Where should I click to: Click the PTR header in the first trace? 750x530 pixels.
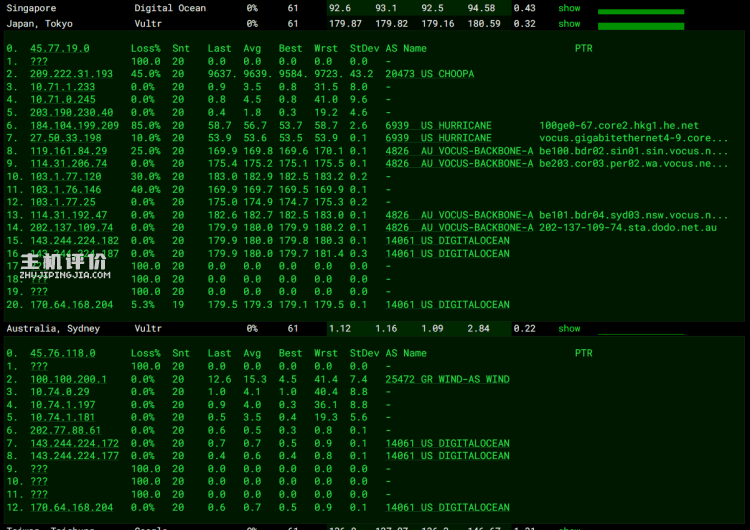click(x=583, y=48)
